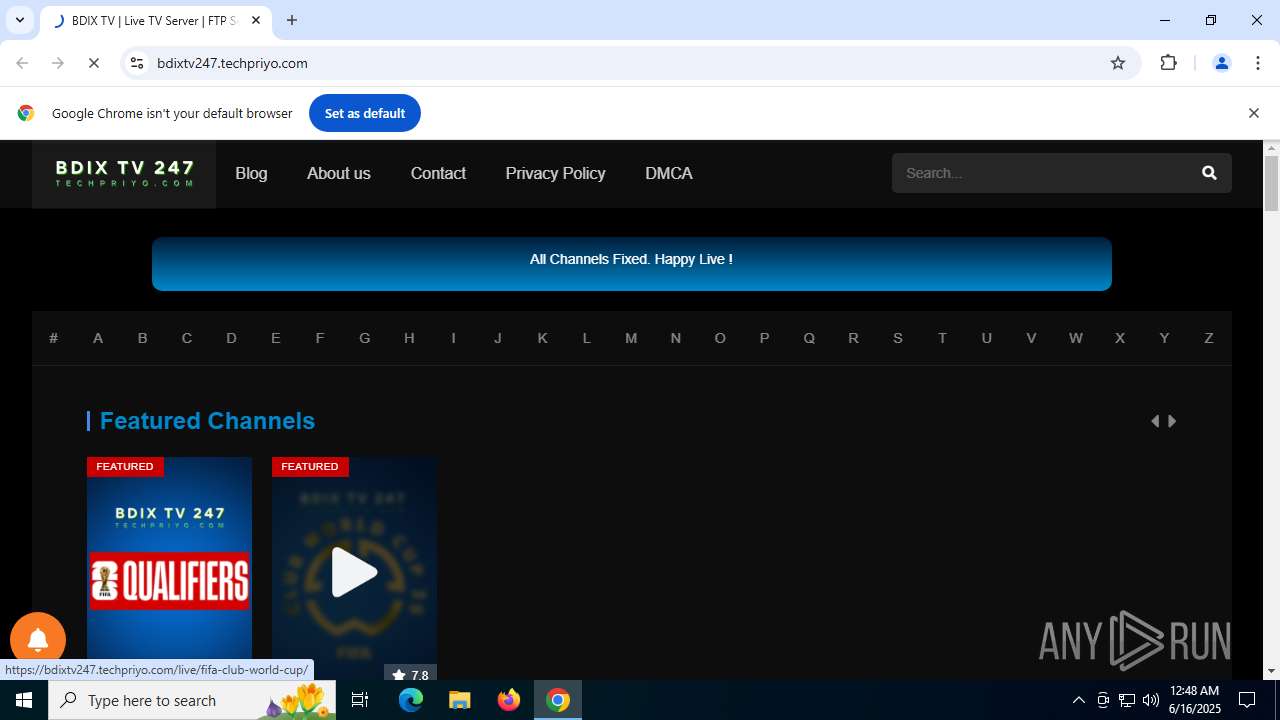The height and width of the screenshot is (720, 1280).
Task: Show previous featured channels with left arrow
Action: click(1155, 421)
